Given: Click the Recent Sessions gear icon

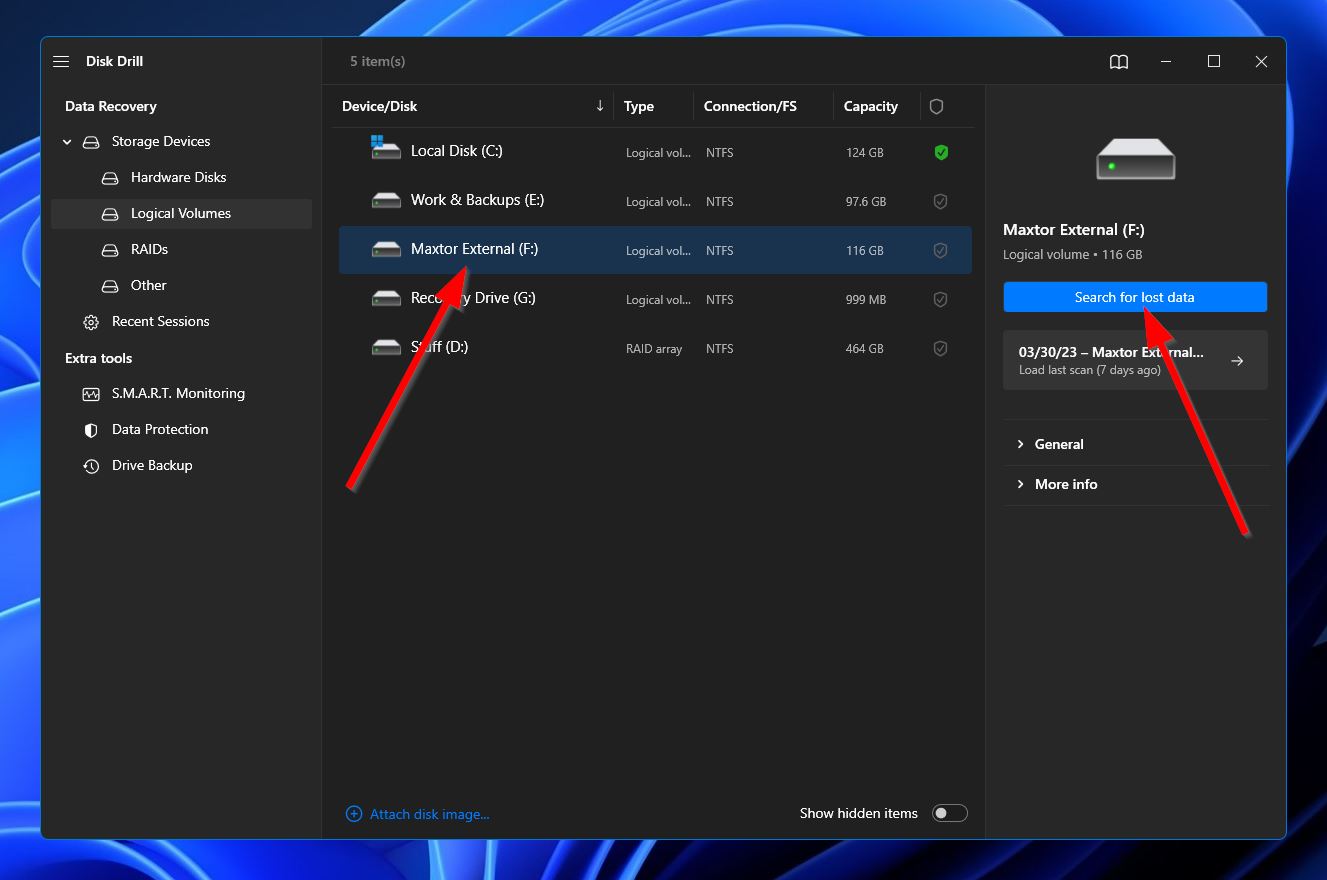Looking at the screenshot, I should coord(91,322).
